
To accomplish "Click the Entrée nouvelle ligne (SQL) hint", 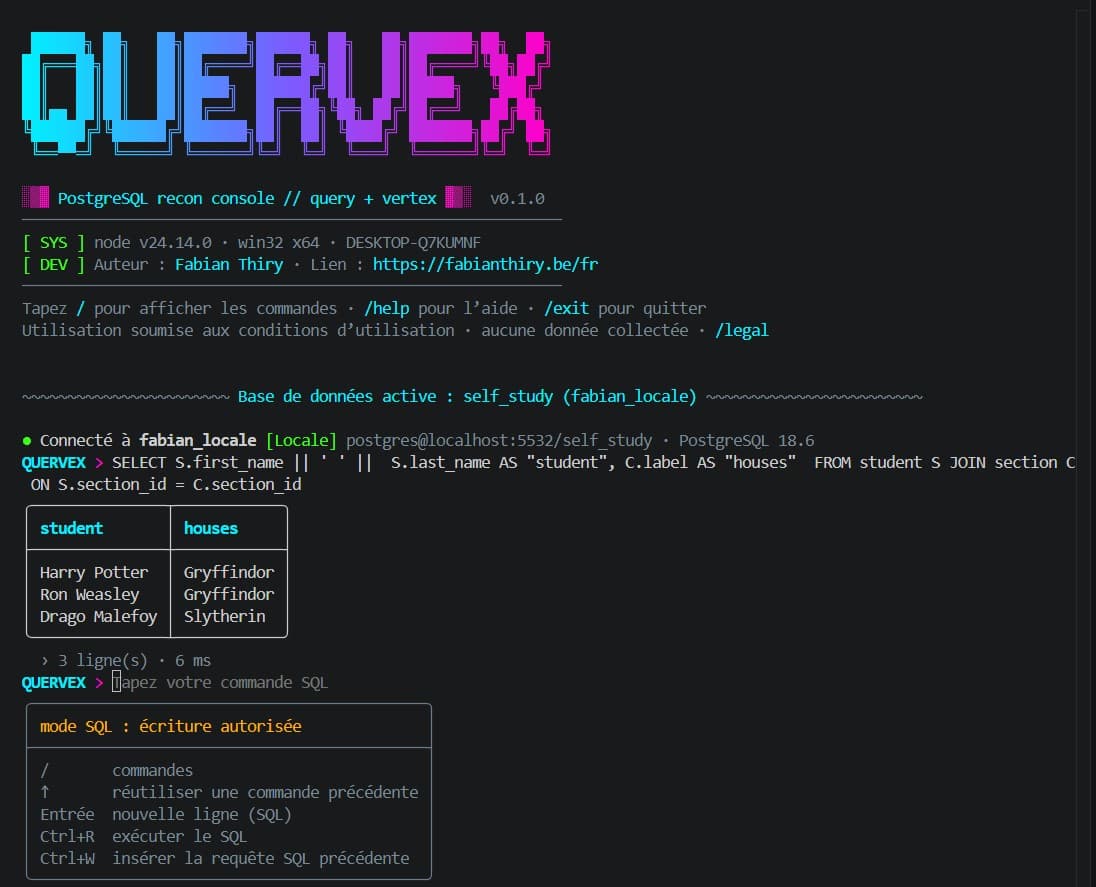I will point(166,814).
